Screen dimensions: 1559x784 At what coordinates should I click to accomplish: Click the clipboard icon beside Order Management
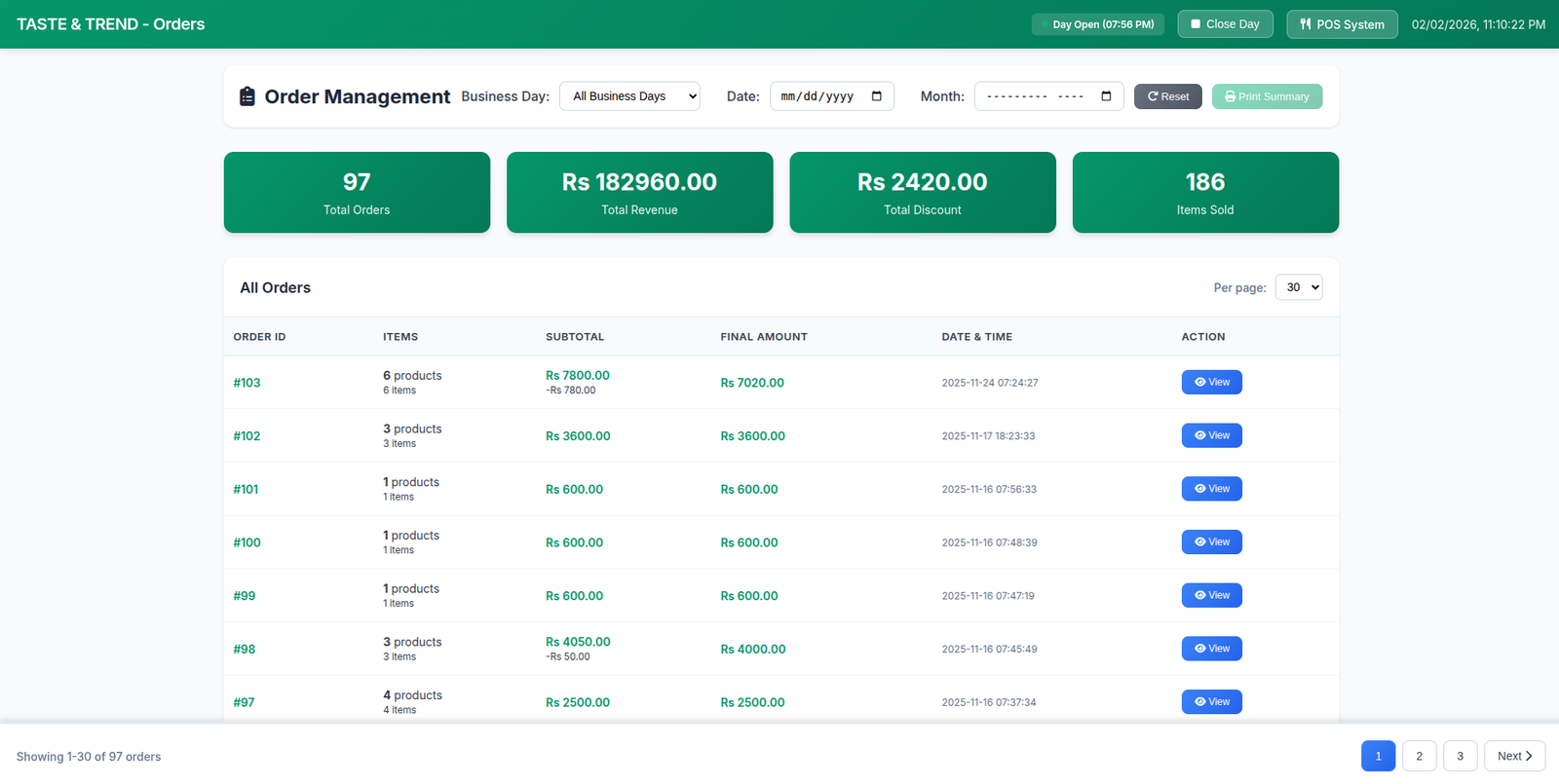point(247,96)
